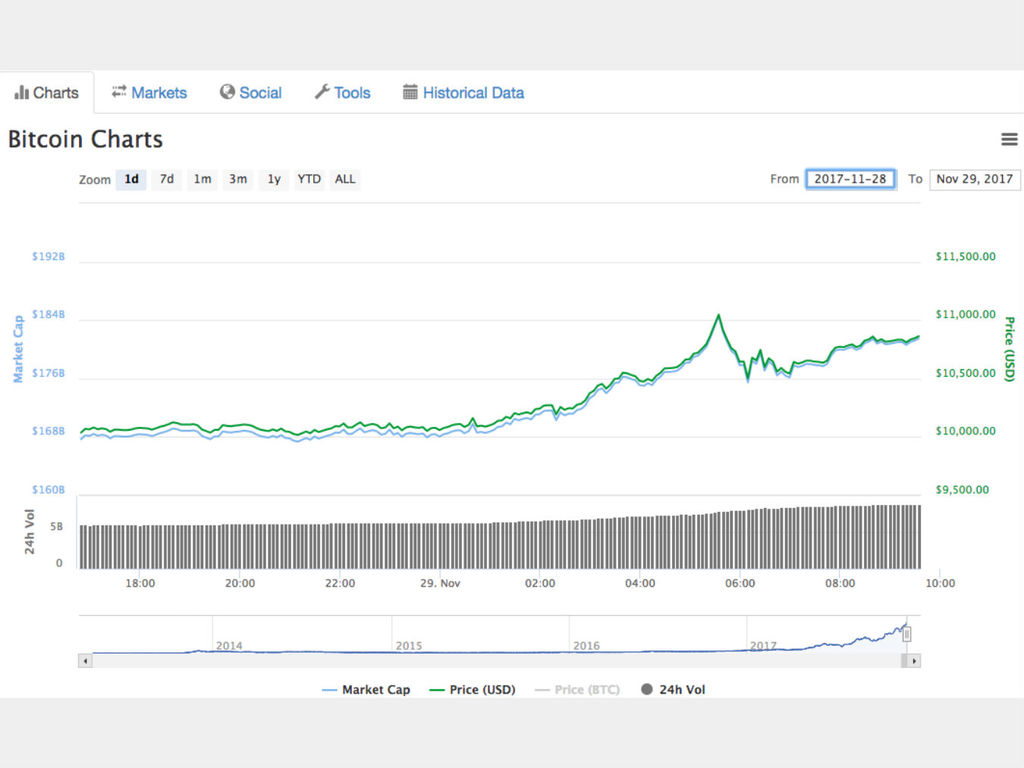Viewport: 1024px width, 768px height.
Task: Click the Bitcoin Charts heading
Action: tap(86, 139)
